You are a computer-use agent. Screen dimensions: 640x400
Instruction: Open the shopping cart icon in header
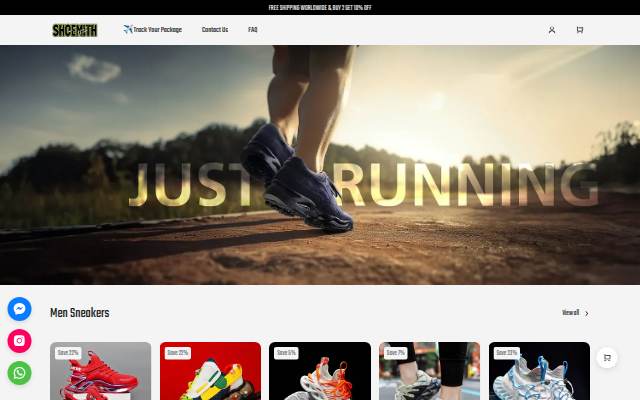580,30
